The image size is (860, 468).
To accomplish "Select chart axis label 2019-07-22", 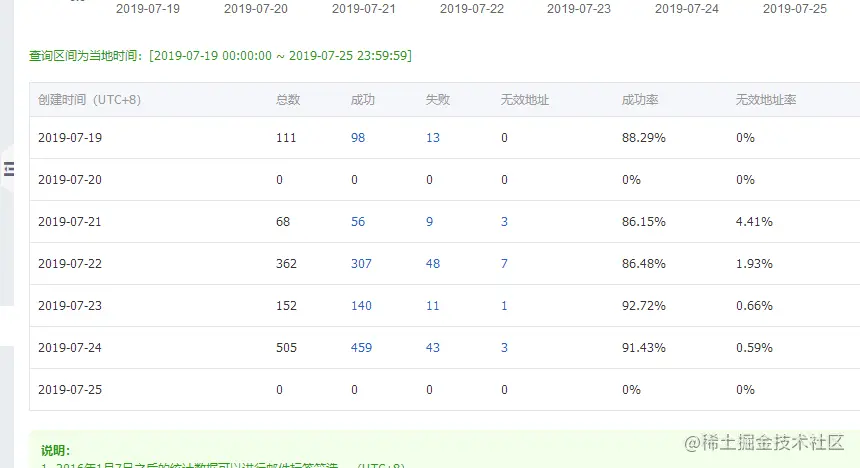I will 472,9.
